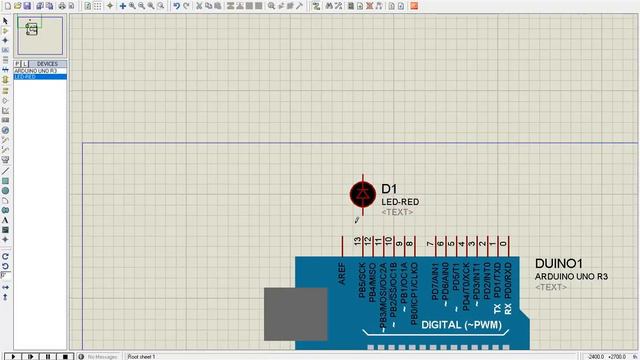Choose the Selection mode arrow

coord(5,20)
